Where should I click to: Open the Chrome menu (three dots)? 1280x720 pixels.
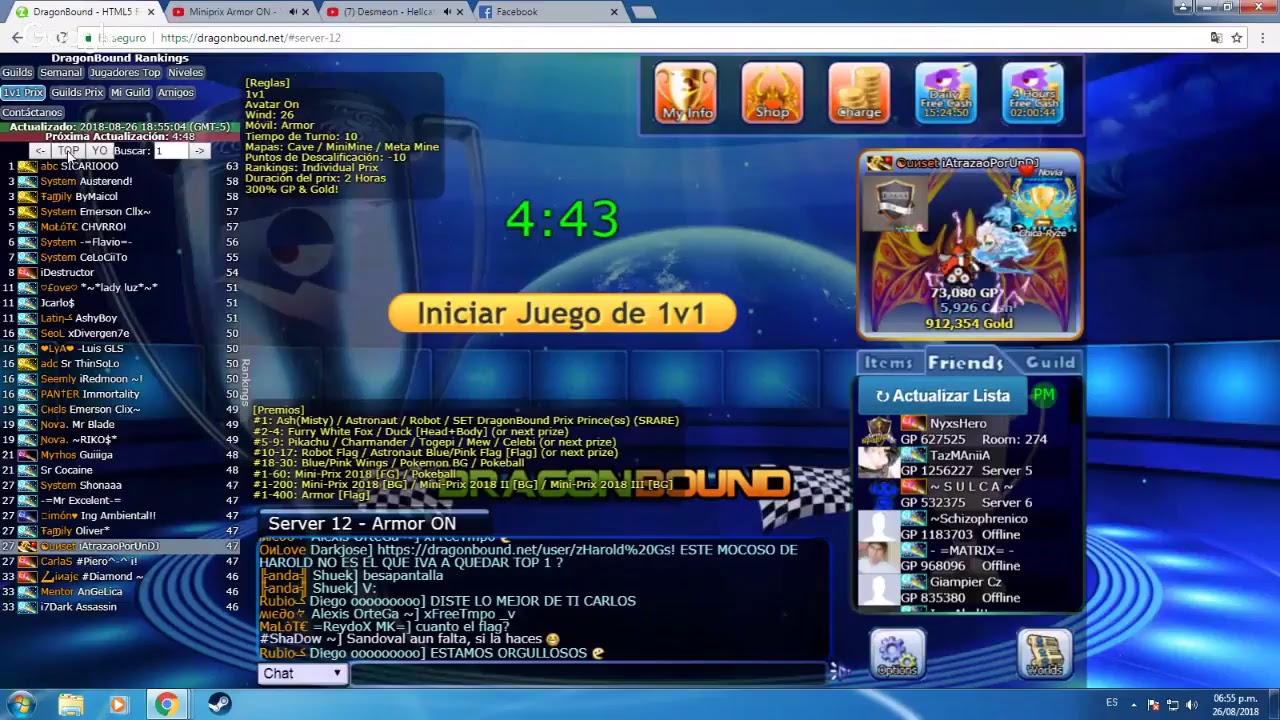(1265, 38)
